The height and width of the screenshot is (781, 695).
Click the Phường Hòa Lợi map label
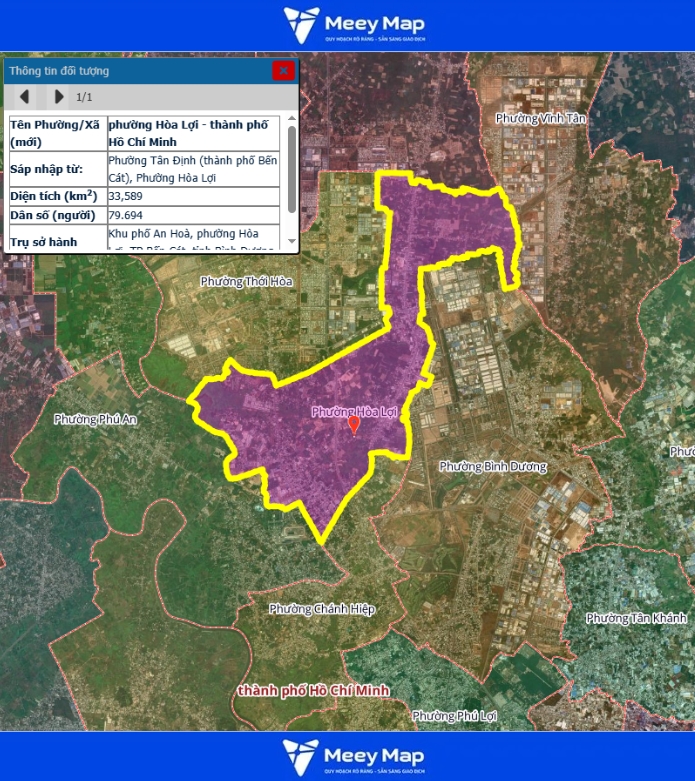pyautogui.click(x=355, y=411)
